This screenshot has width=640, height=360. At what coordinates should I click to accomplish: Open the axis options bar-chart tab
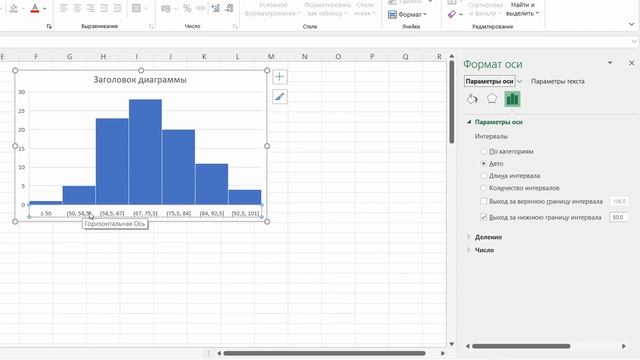512,99
